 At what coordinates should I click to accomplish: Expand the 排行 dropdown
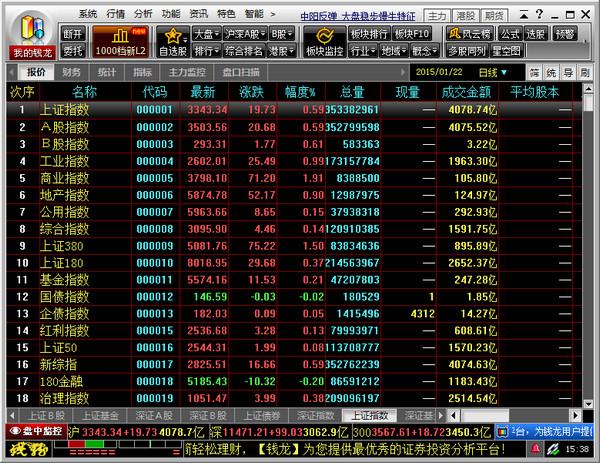pyautogui.click(x=207, y=51)
